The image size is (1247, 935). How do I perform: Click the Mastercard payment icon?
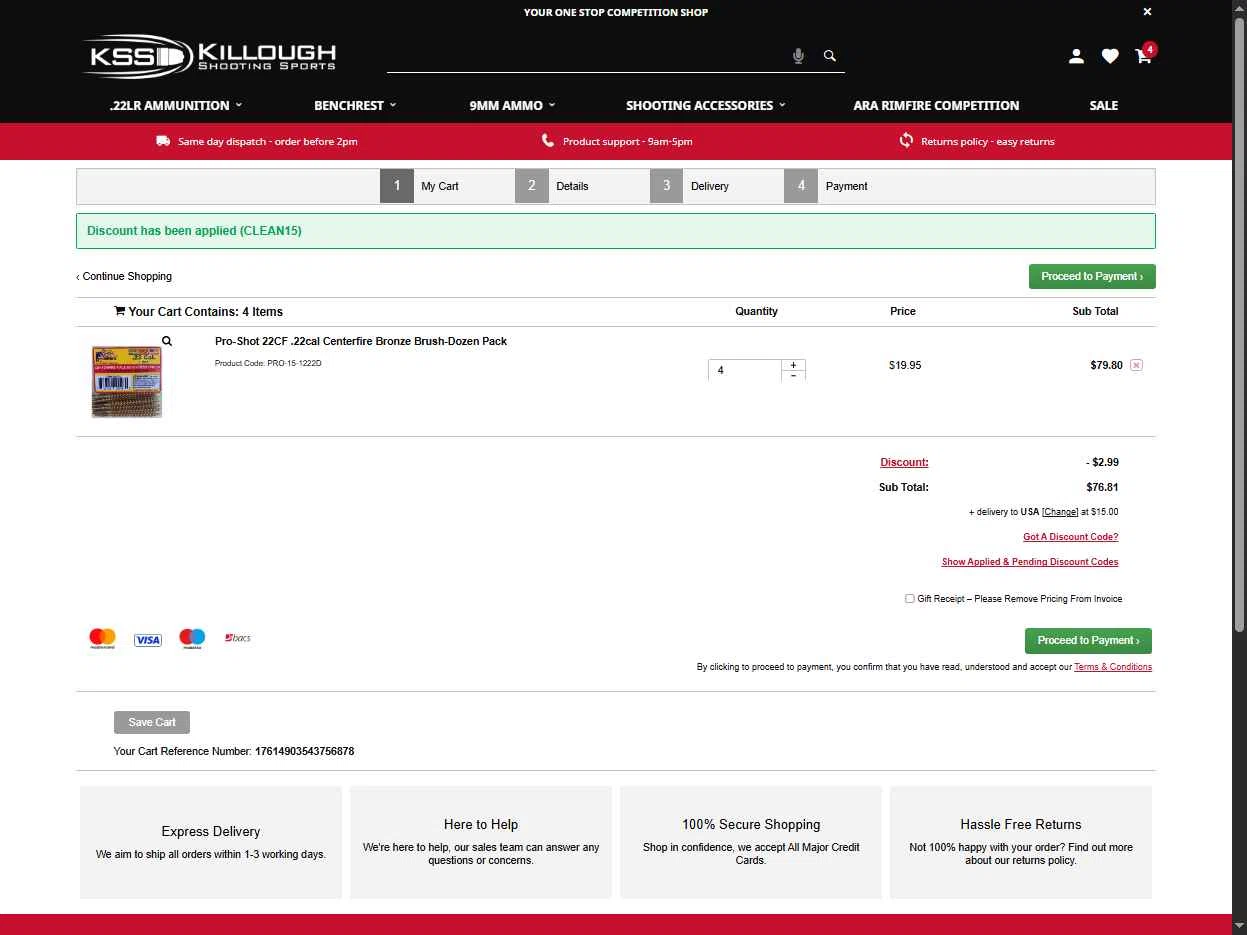click(102, 639)
